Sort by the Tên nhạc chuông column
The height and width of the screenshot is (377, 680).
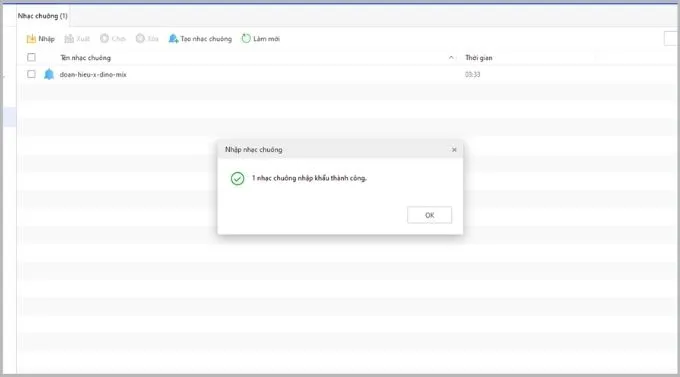(x=85, y=58)
